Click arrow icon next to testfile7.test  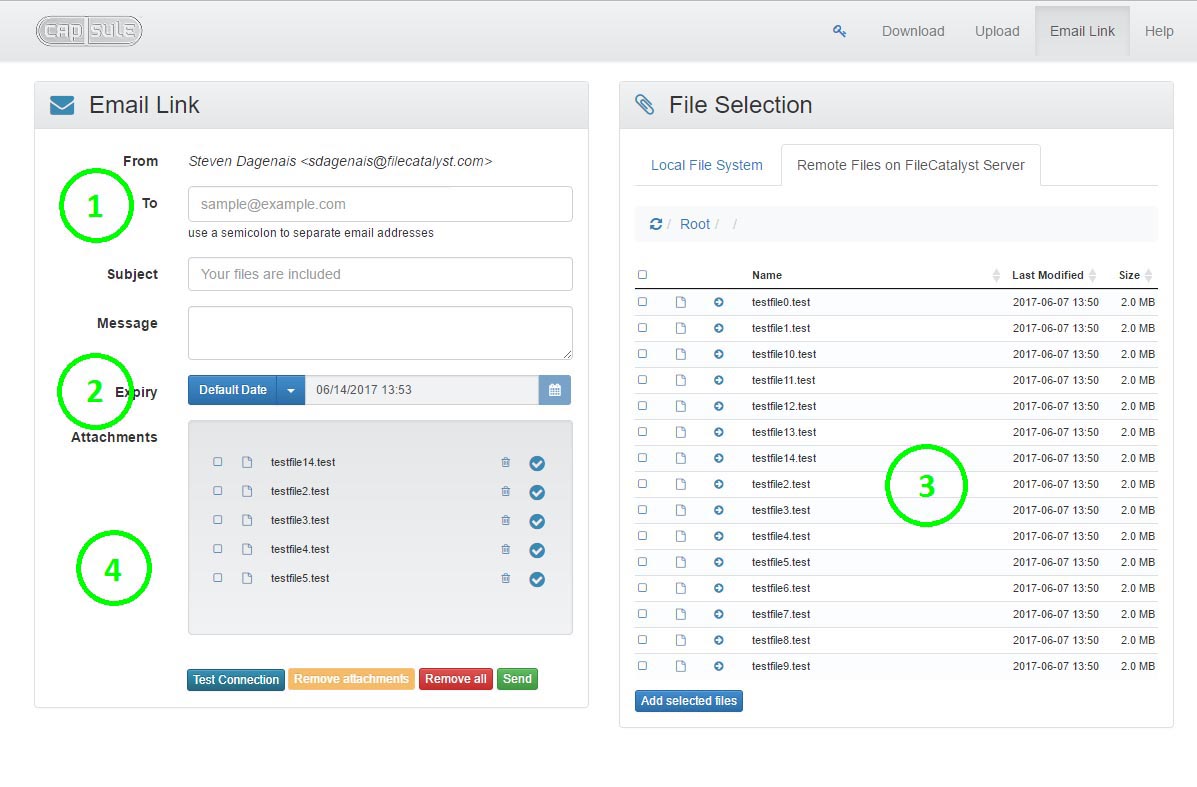(x=718, y=614)
